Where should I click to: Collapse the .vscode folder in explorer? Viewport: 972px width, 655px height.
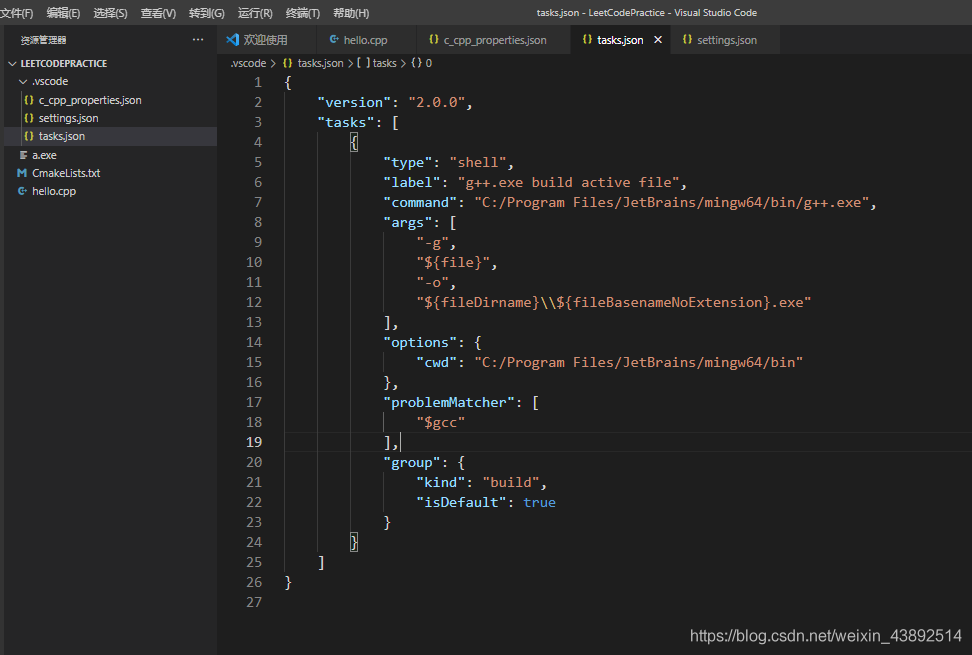(23, 81)
